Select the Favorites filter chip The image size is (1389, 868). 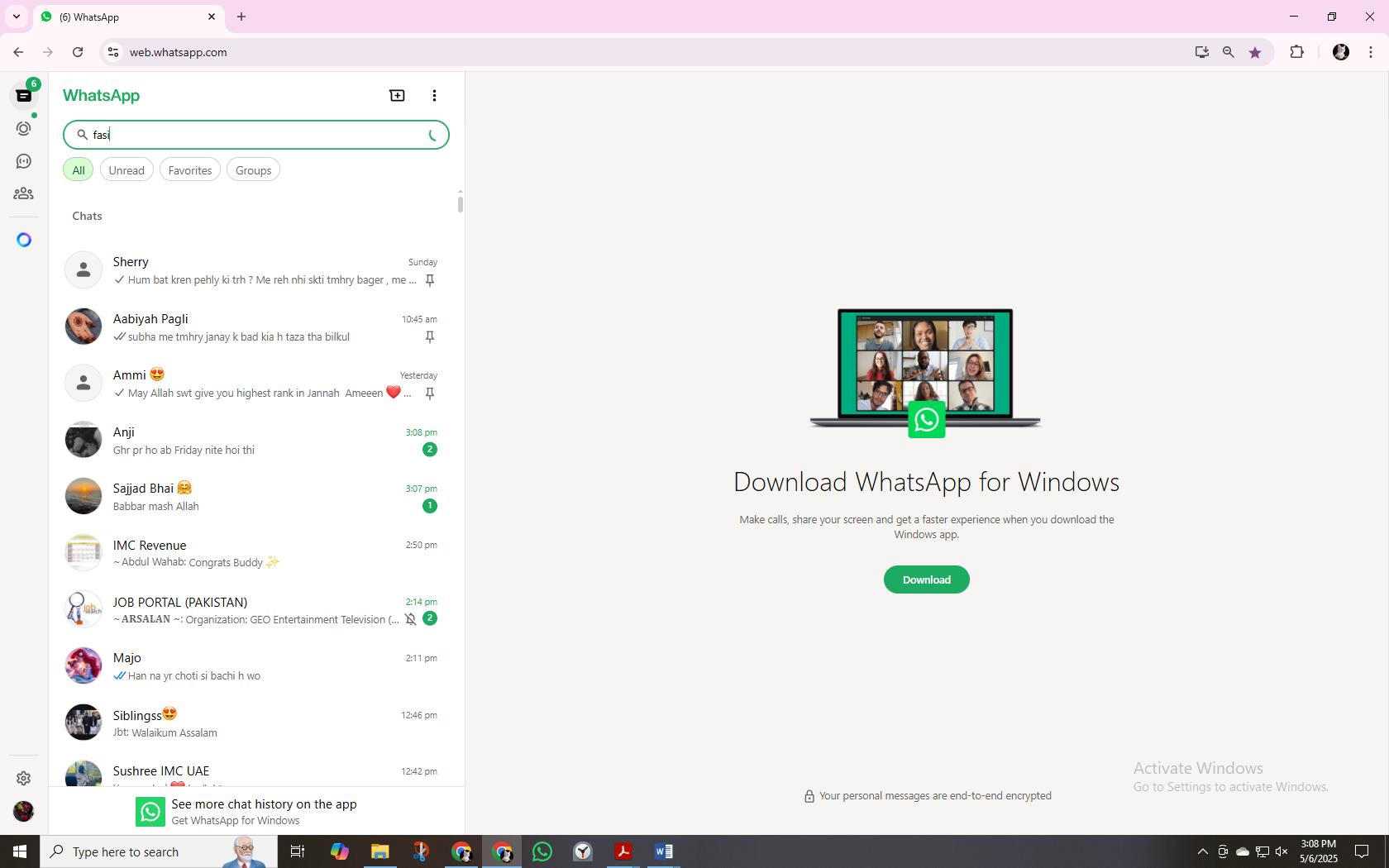pos(190,170)
